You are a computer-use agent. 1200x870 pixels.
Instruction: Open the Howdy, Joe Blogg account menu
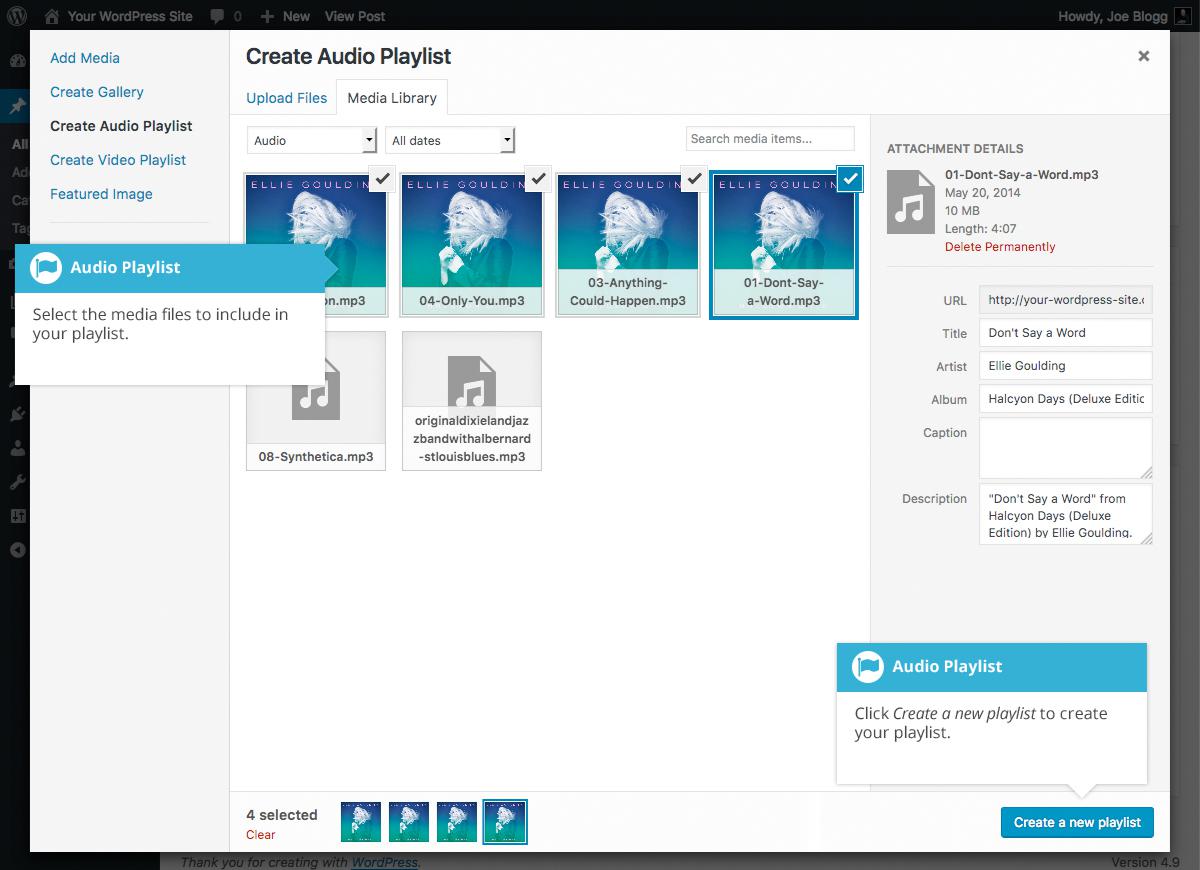pyautogui.click(x=1124, y=16)
